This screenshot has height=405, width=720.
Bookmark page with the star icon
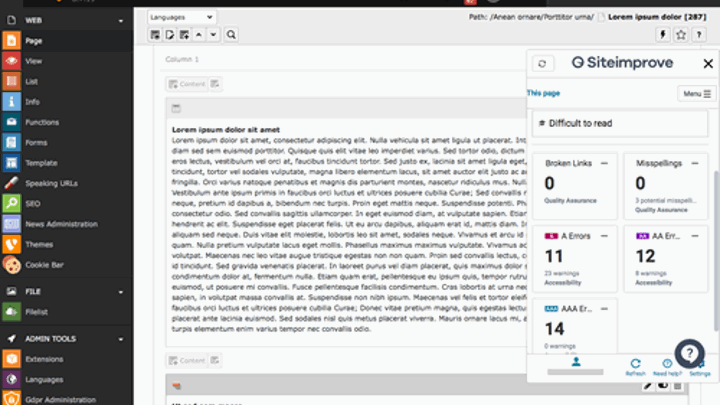pyautogui.click(x=680, y=34)
